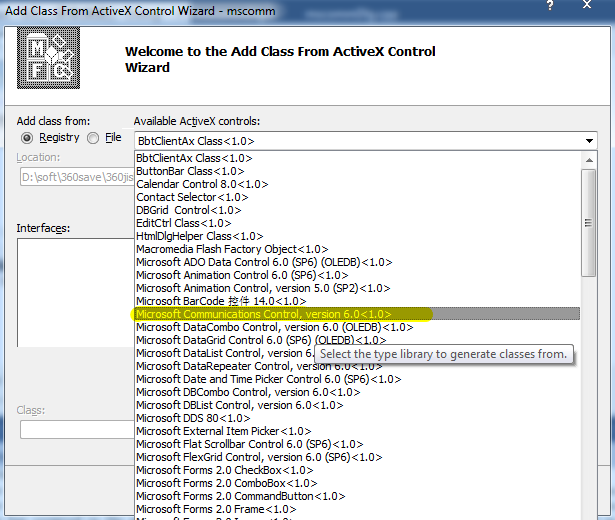Screen dimensions: 615x520
Task: Choose Microsoft Forms 2.0 ComboBox<1.0>
Action: 357,483
